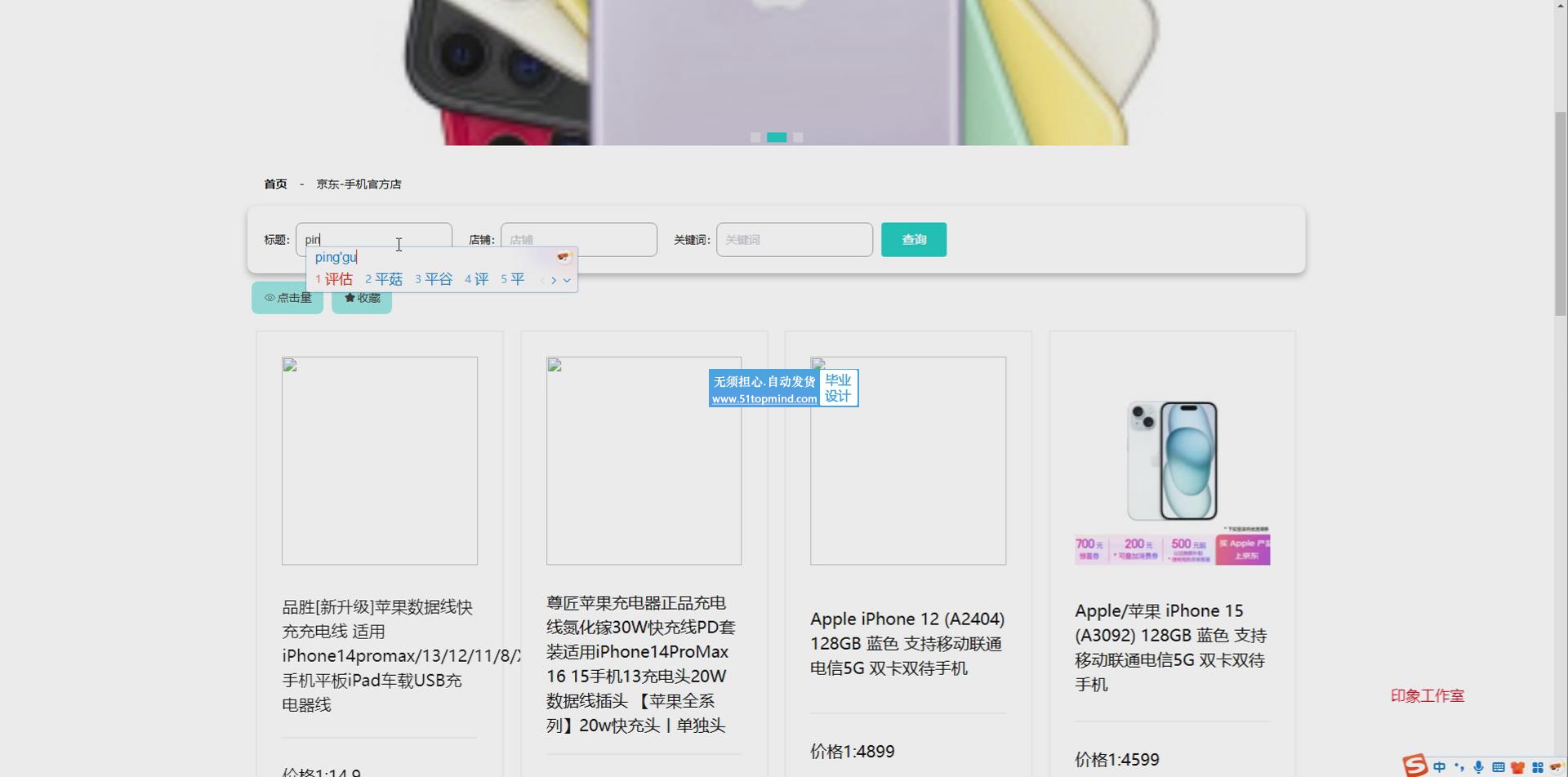Go to next candidate page arrow
The height and width of the screenshot is (777, 1568).
coord(554,280)
